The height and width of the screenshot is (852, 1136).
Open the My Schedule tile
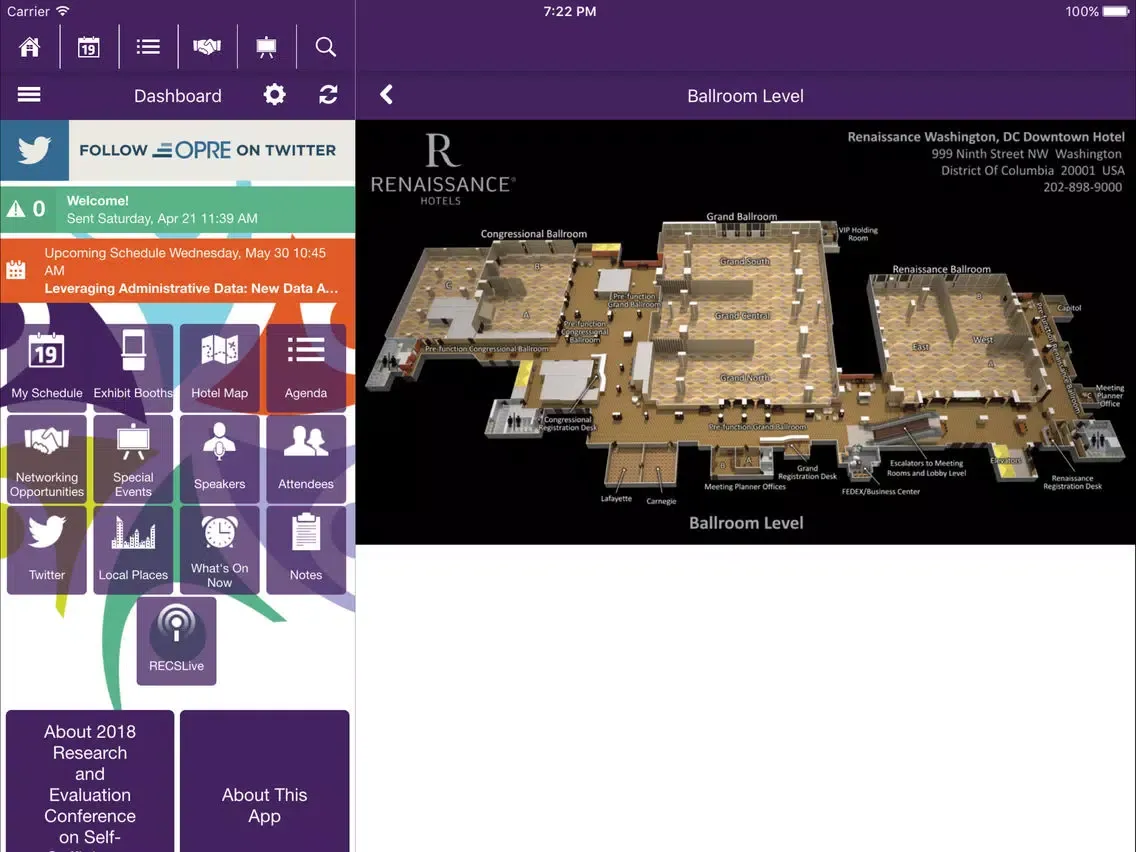tap(47, 367)
